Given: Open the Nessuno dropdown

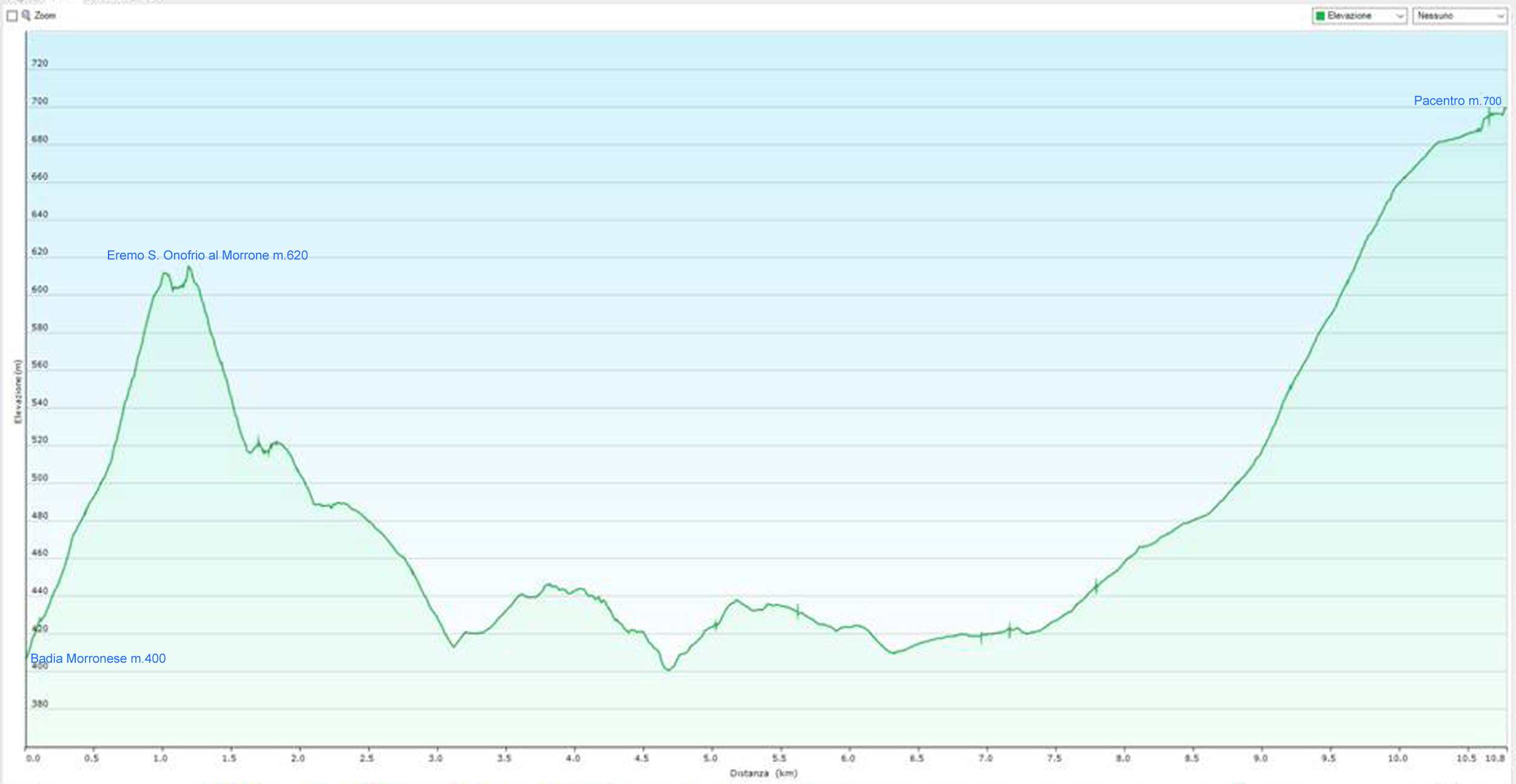Looking at the screenshot, I should point(1459,16).
